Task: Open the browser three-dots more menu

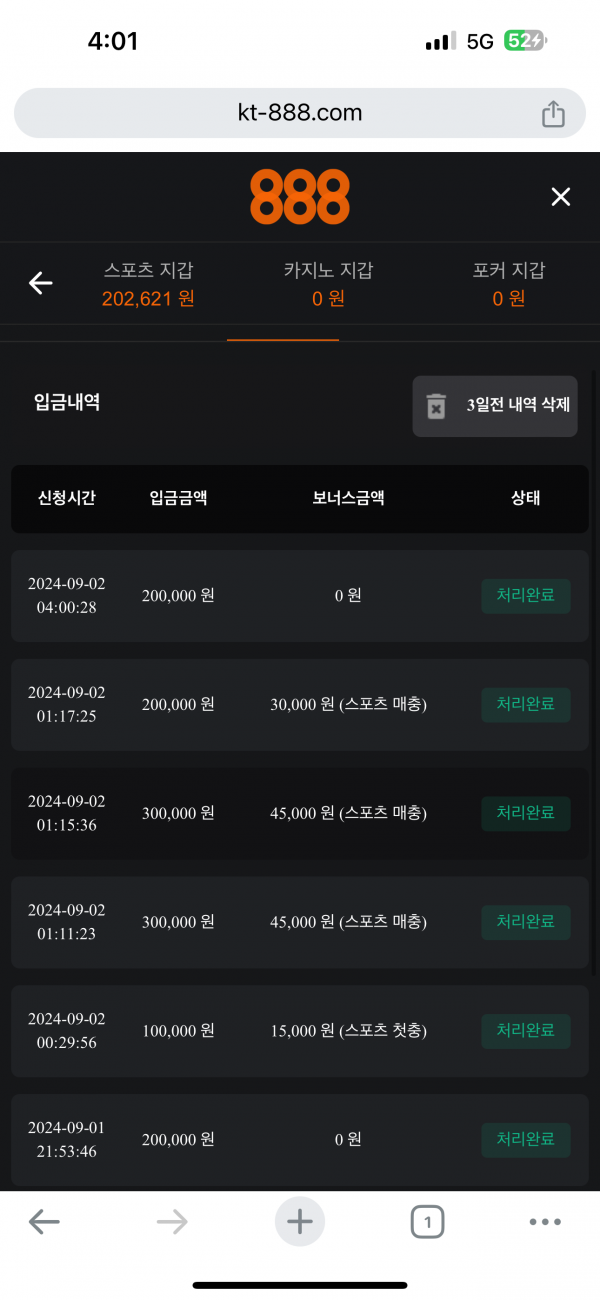Action: tap(545, 1221)
